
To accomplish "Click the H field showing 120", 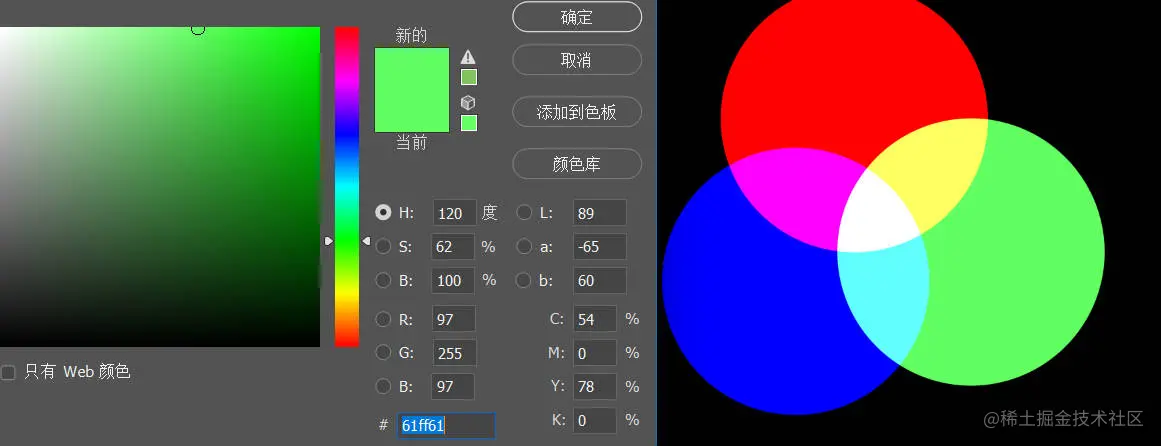I will [454, 213].
